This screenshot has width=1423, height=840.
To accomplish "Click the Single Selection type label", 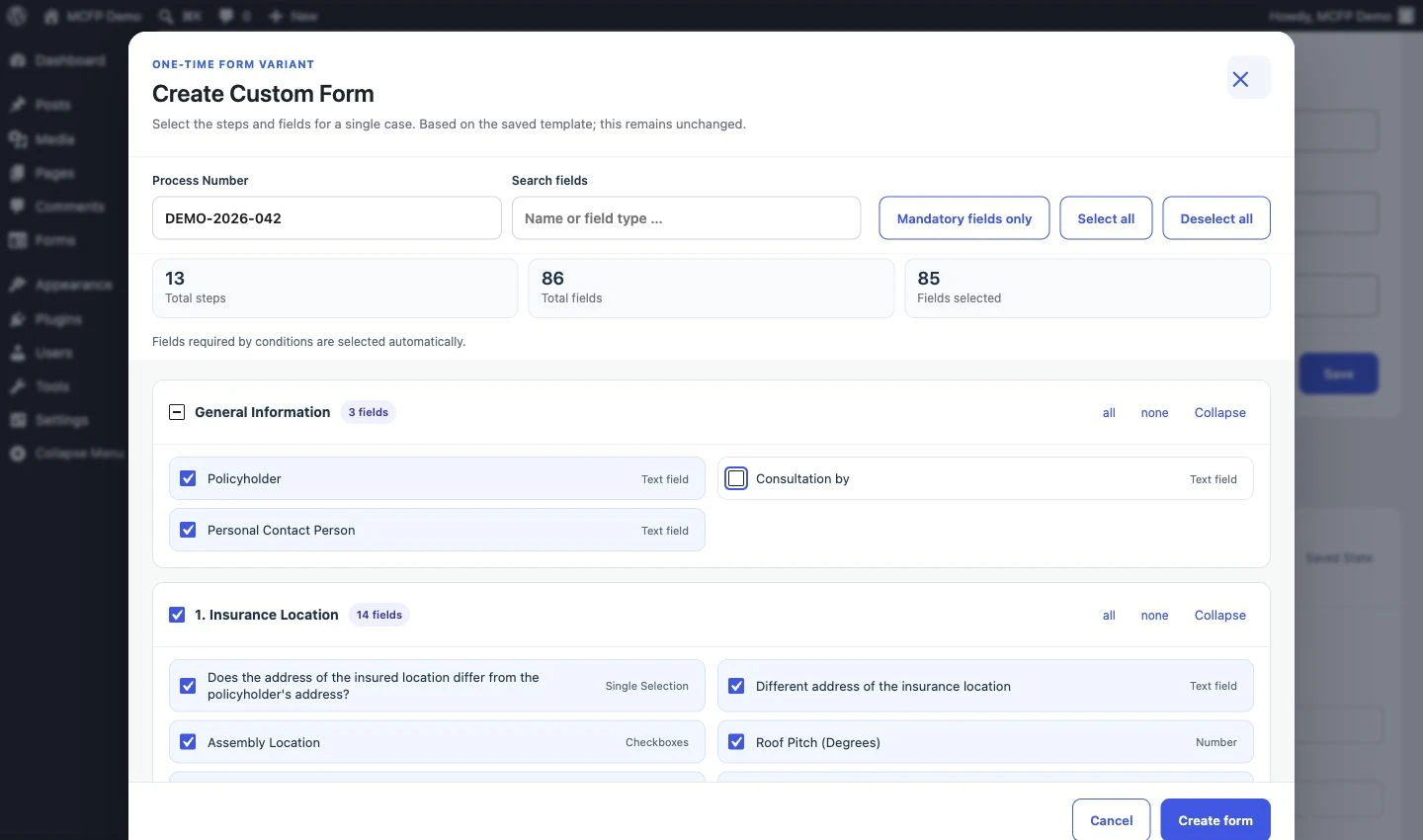I will click(646, 686).
